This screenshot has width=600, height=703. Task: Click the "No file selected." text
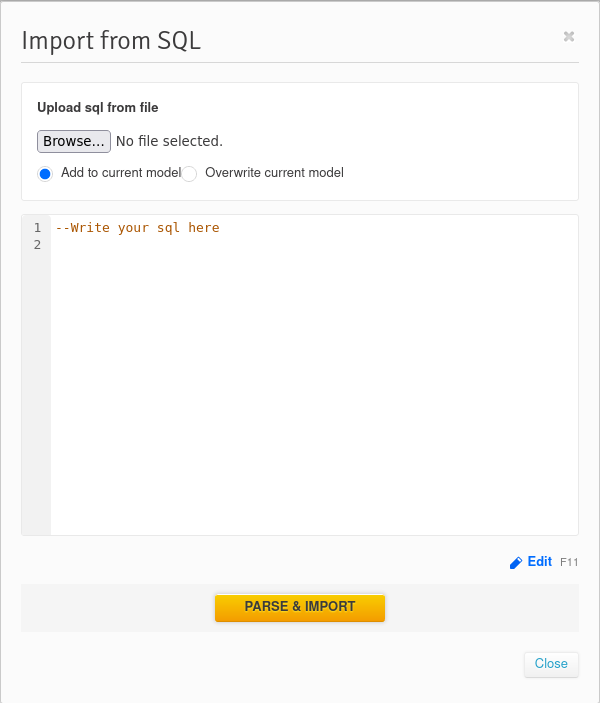(x=169, y=141)
